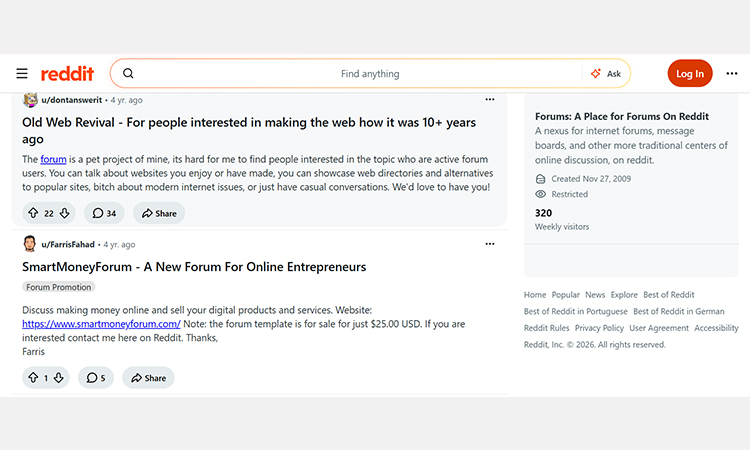Open the 5 comments on SmartMoneyForum

point(96,378)
